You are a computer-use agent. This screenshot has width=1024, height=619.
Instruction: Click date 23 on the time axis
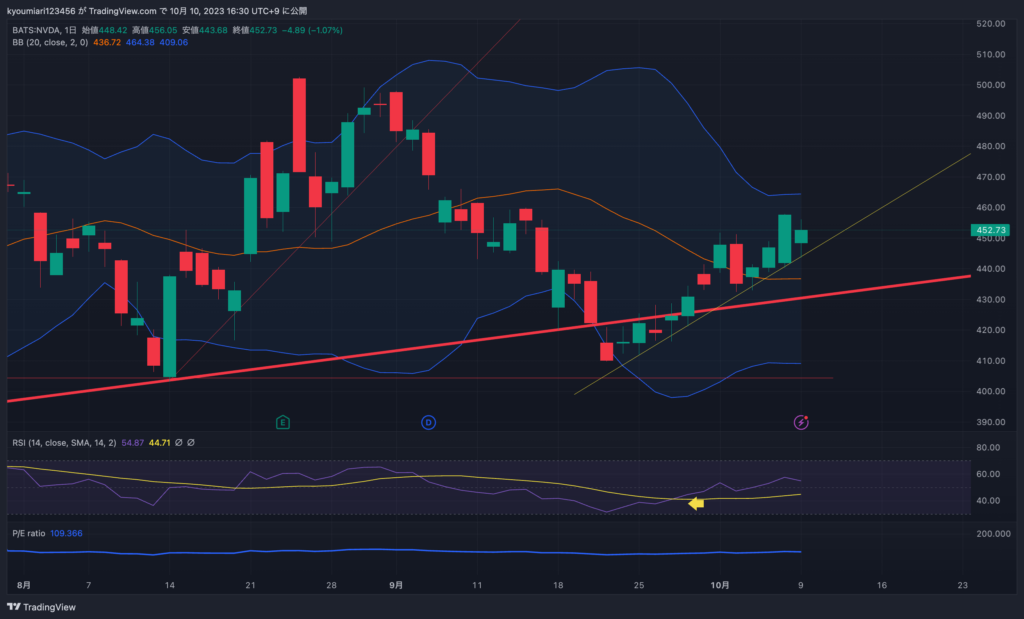click(x=963, y=585)
